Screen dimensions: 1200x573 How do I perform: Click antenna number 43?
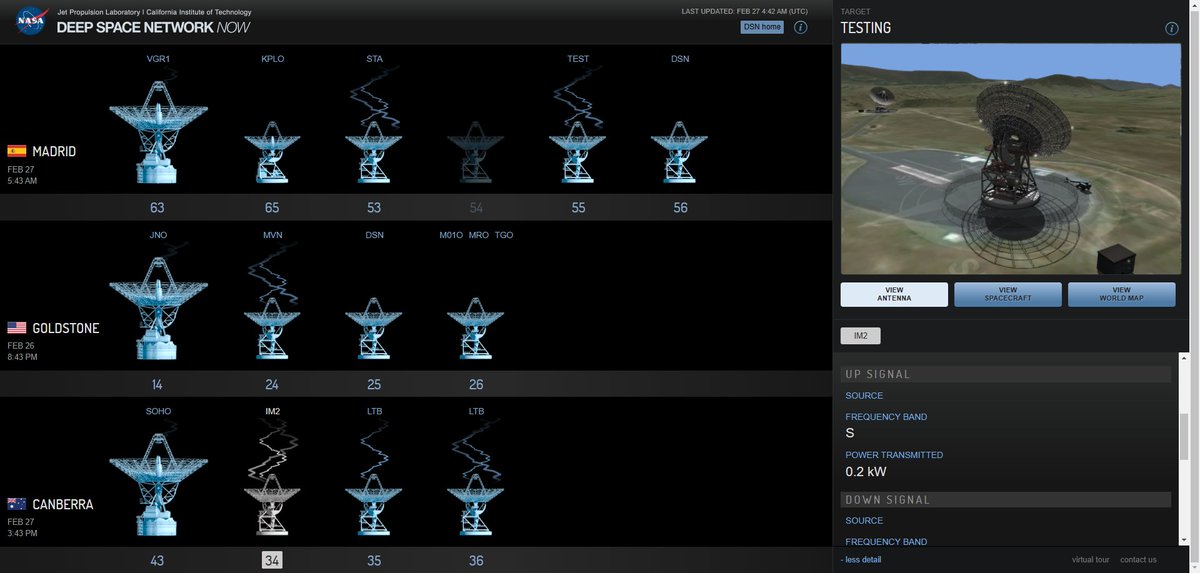[x=157, y=561]
